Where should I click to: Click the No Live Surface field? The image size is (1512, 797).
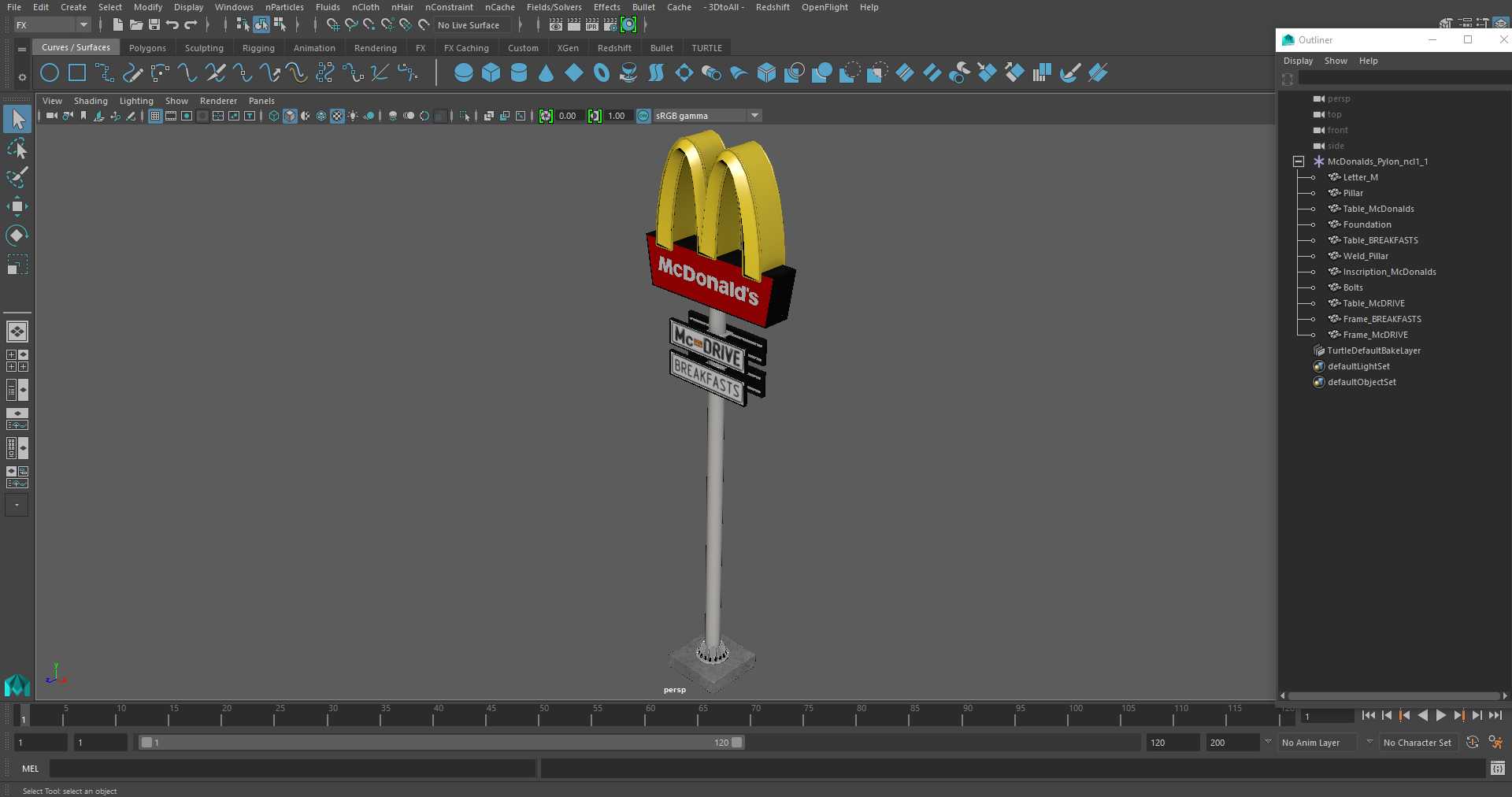point(472,25)
